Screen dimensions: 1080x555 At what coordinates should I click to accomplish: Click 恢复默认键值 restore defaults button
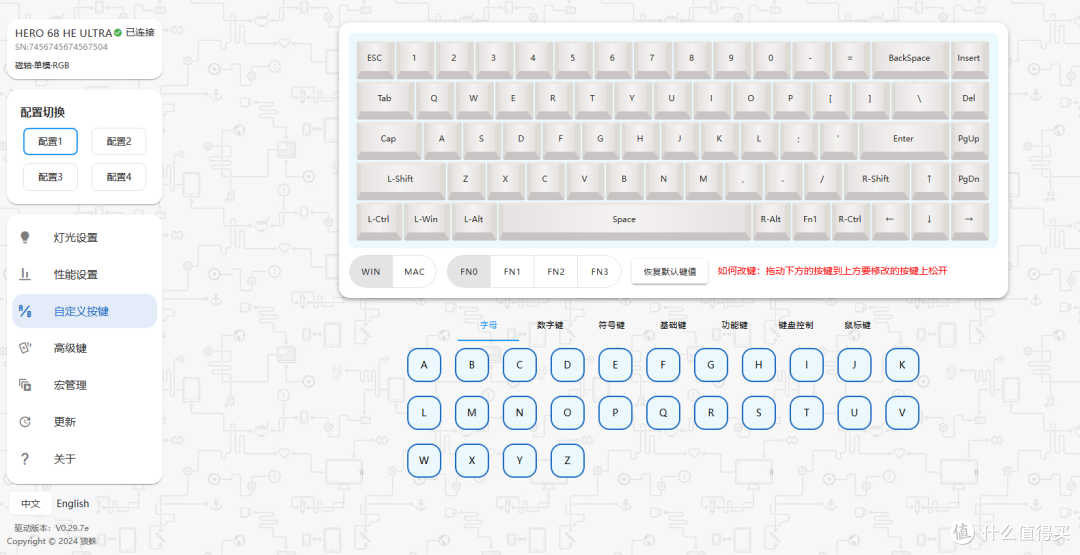[669, 271]
